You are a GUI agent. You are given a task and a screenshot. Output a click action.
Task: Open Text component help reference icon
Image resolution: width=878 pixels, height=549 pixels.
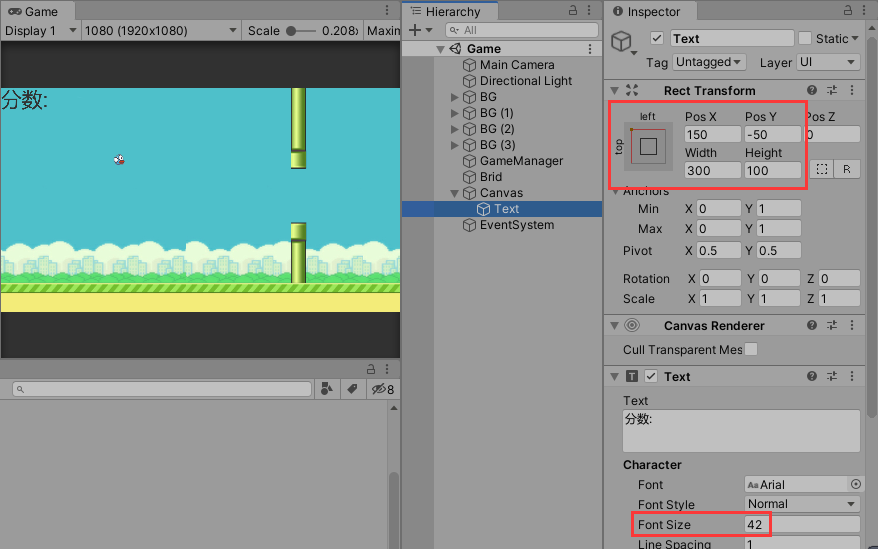click(812, 376)
